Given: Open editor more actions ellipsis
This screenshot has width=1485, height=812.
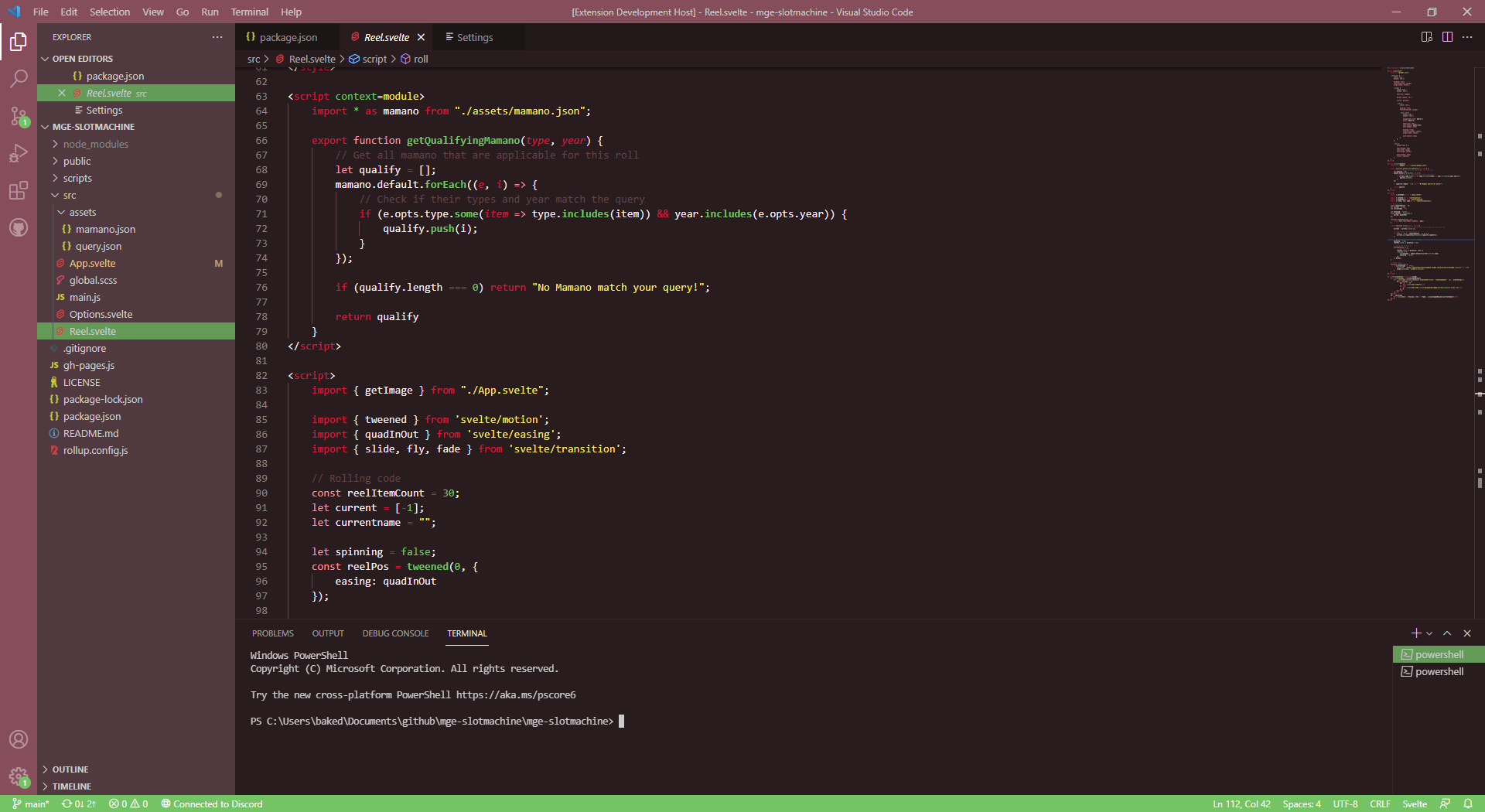Looking at the screenshot, I should coord(1467,37).
